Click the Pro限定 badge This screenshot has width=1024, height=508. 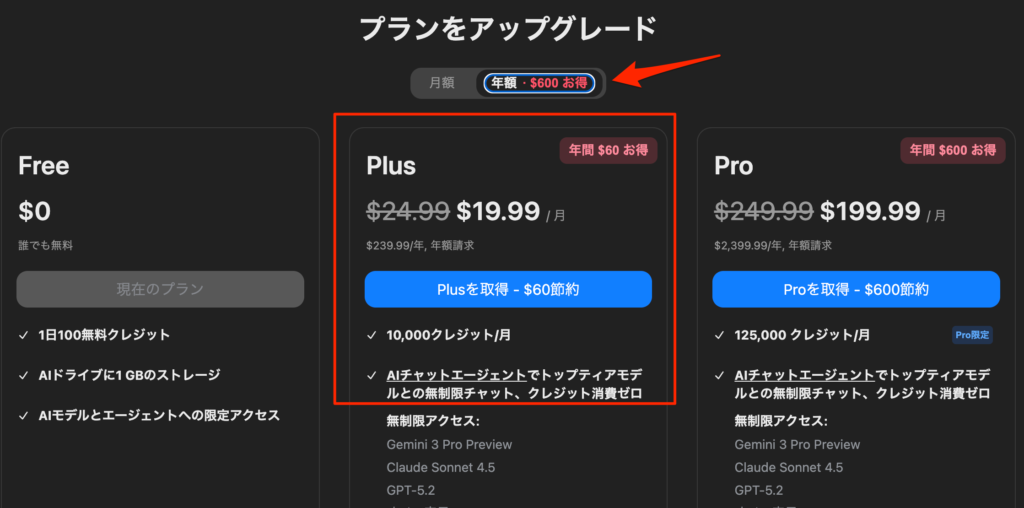pyautogui.click(x=972, y=335)
